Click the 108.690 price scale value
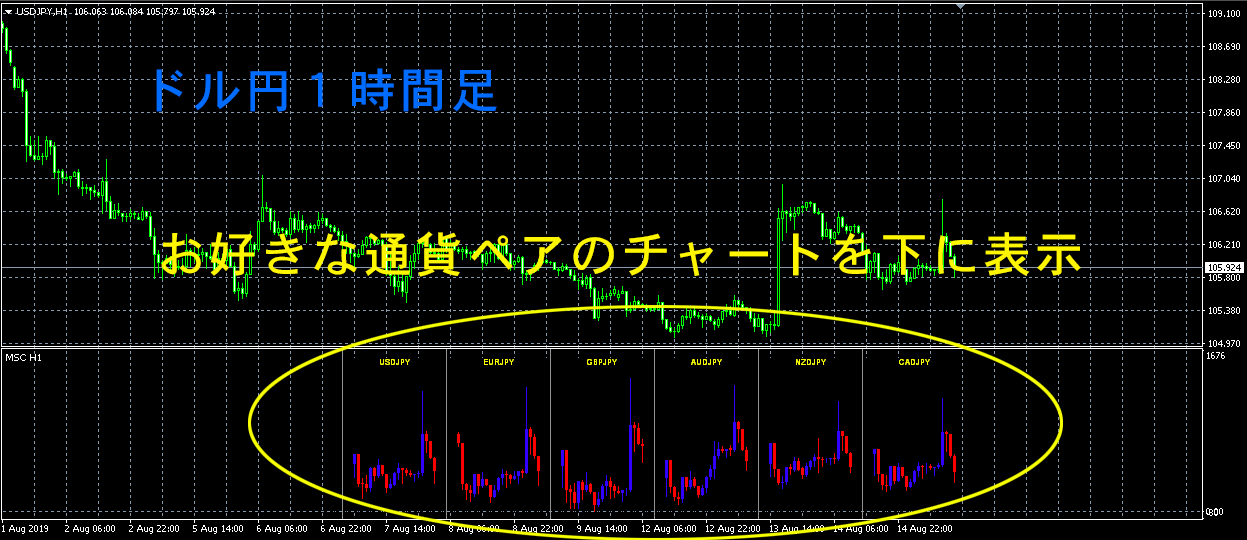 (1224, 47)
